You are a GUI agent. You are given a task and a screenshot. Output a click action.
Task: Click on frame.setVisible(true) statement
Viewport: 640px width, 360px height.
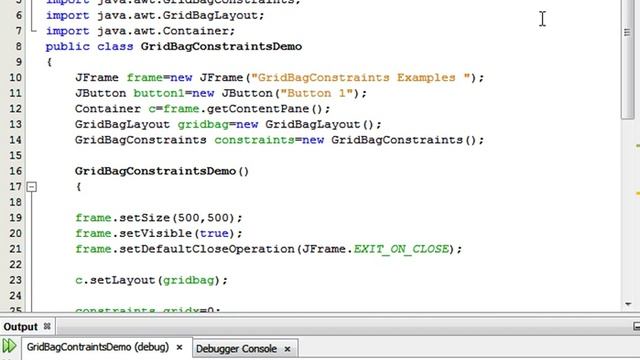(159, 233)
